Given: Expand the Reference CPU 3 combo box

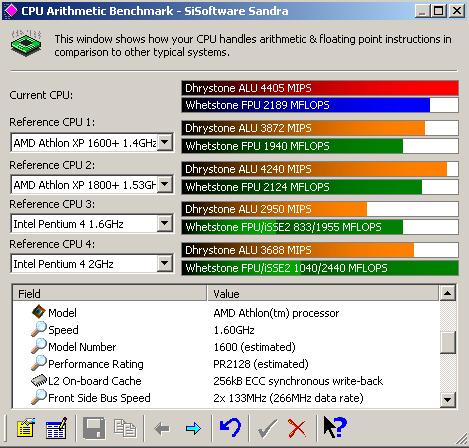Looking at the screenshot, I should coord(165,223).
